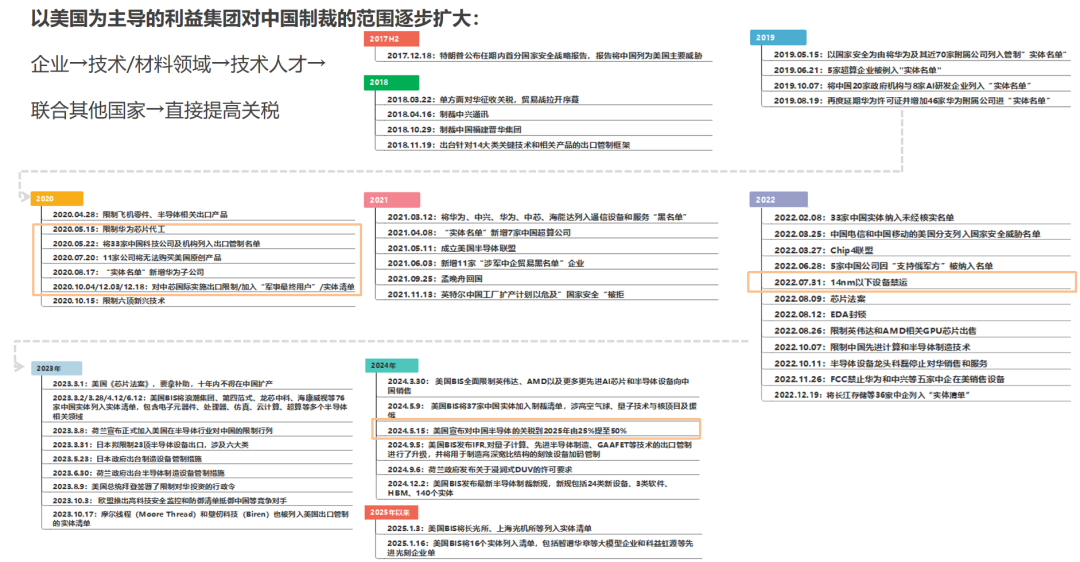
Task: Click the red 2017H2 year label
Action: click(391, 39)
